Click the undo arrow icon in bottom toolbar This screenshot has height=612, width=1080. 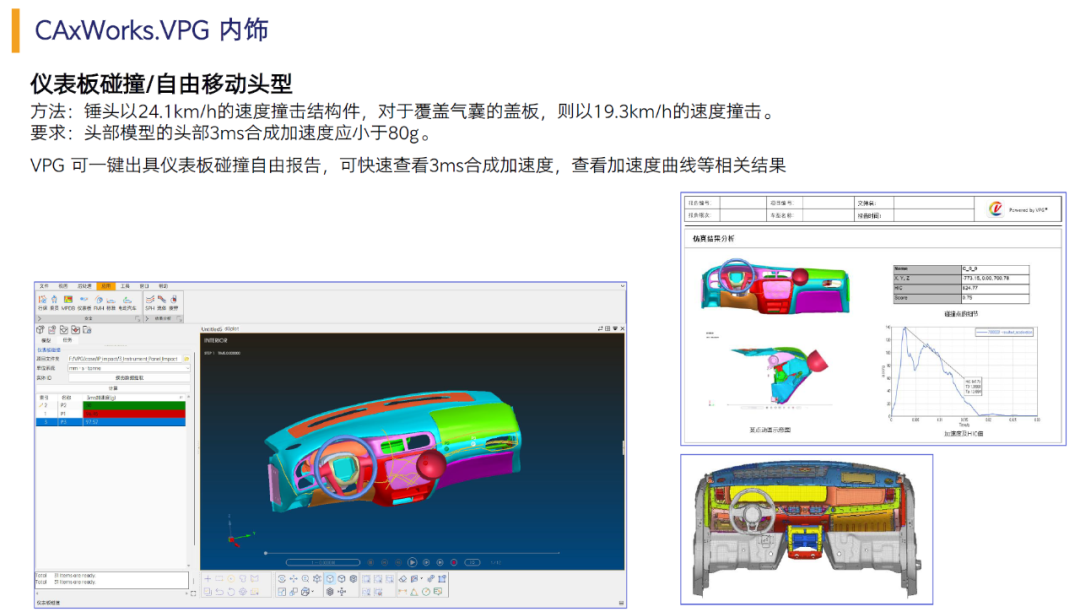[x=219, y=592]
